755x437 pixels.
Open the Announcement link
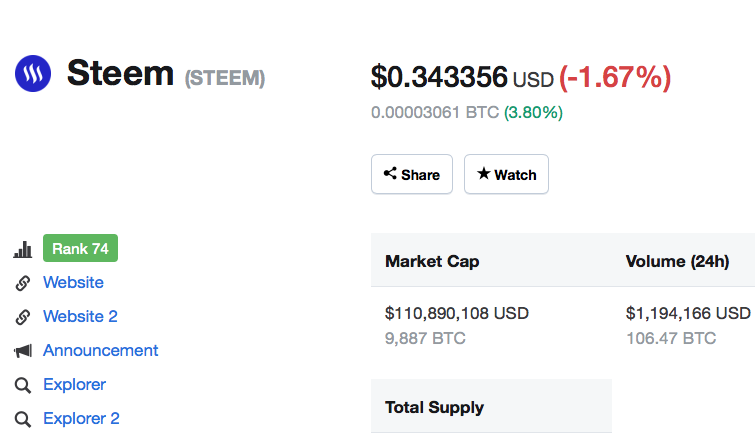tap(101, 350)
